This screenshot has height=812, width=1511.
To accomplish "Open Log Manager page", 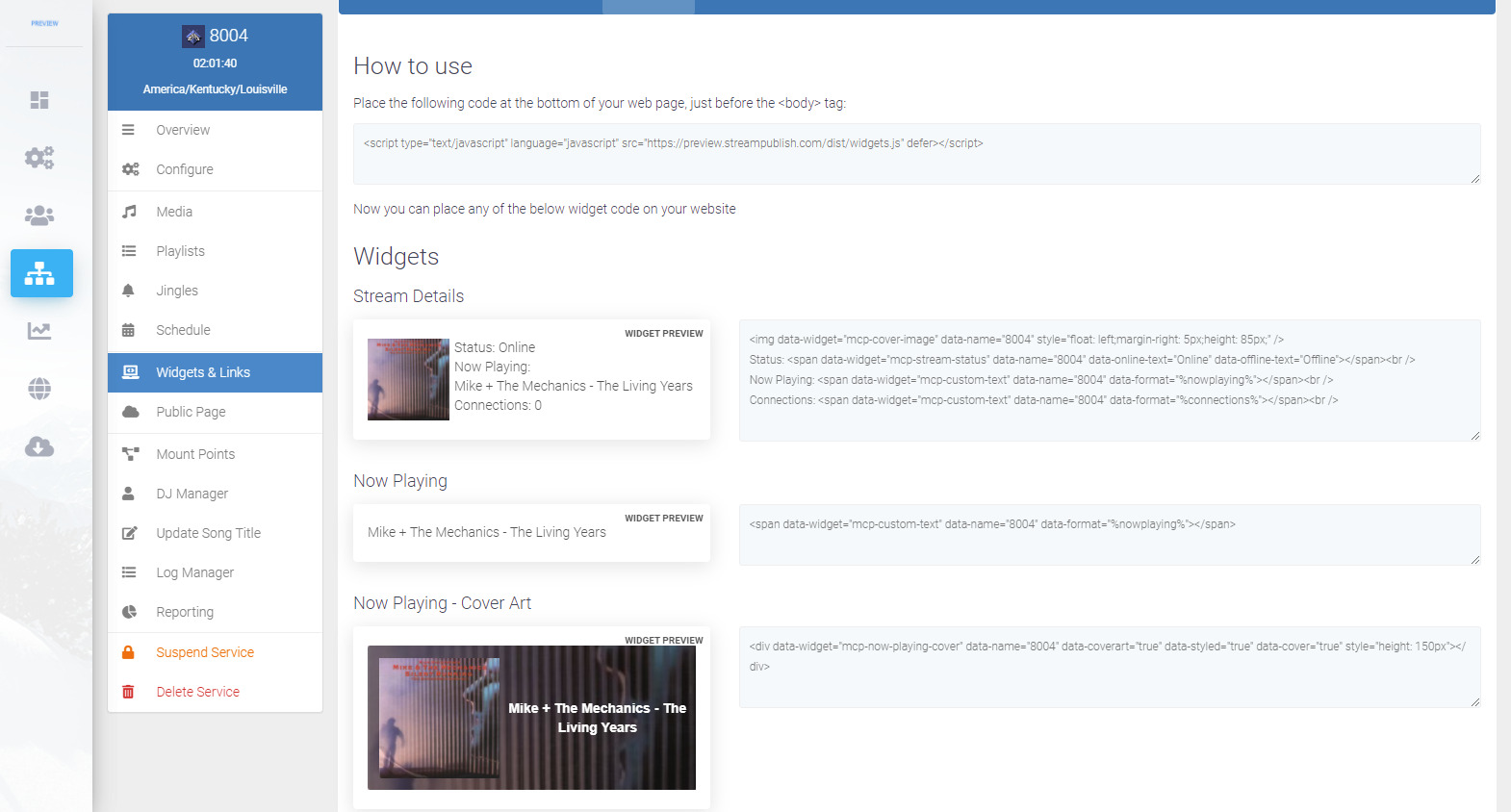I will tap(215, 572).
